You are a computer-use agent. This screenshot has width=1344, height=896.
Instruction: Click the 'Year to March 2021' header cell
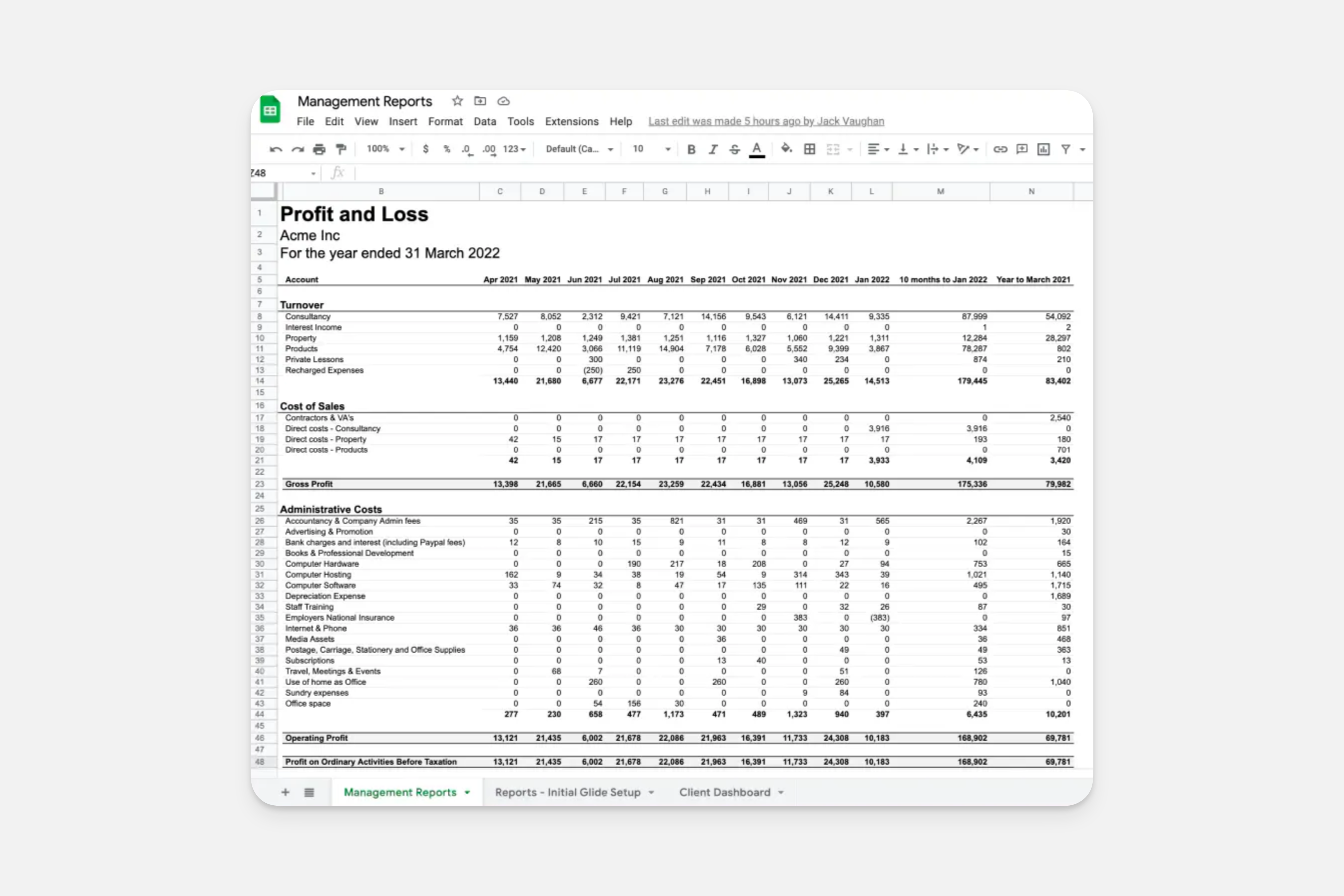point(1033,280)
